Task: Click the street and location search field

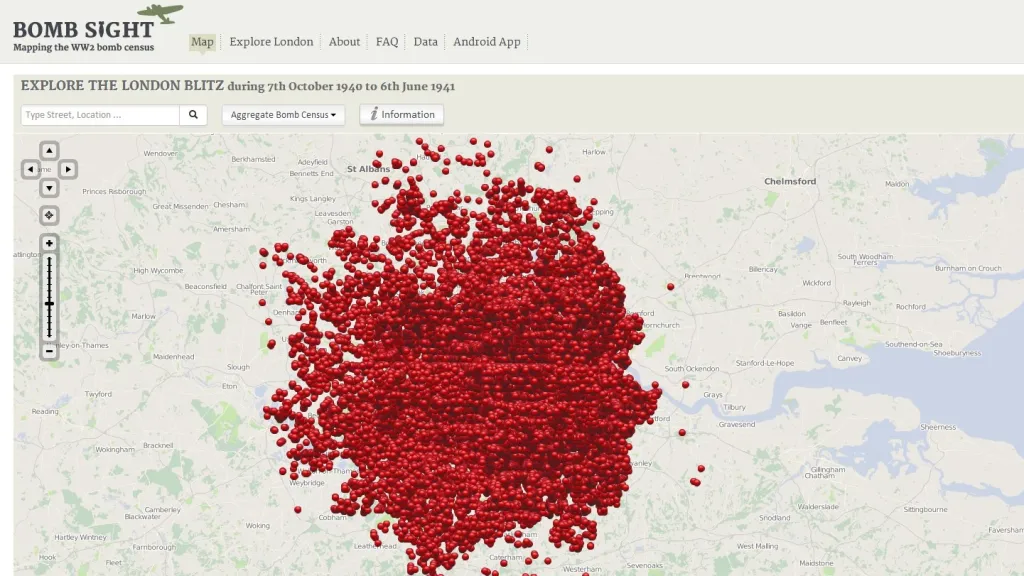Action: [x=100, y=115]
